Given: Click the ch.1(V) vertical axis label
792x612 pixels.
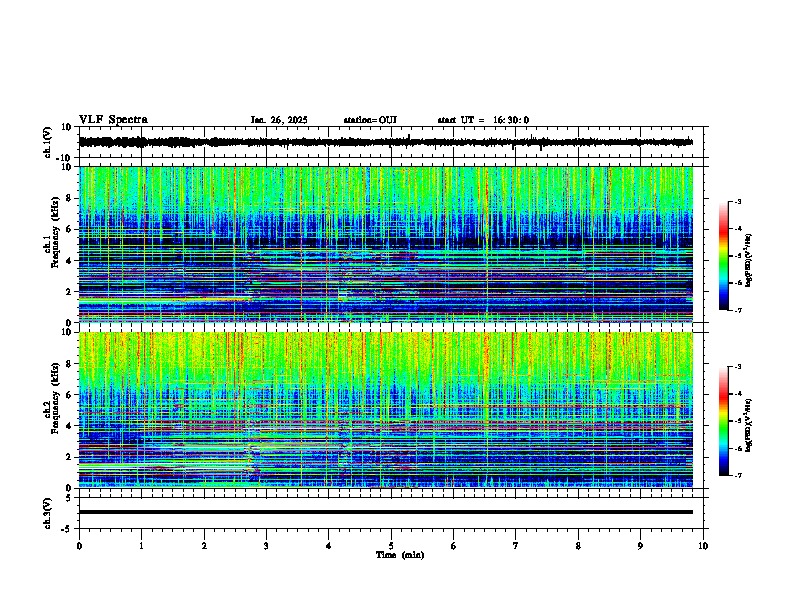Looking at the screenshot, I should (x=48, y=142).
